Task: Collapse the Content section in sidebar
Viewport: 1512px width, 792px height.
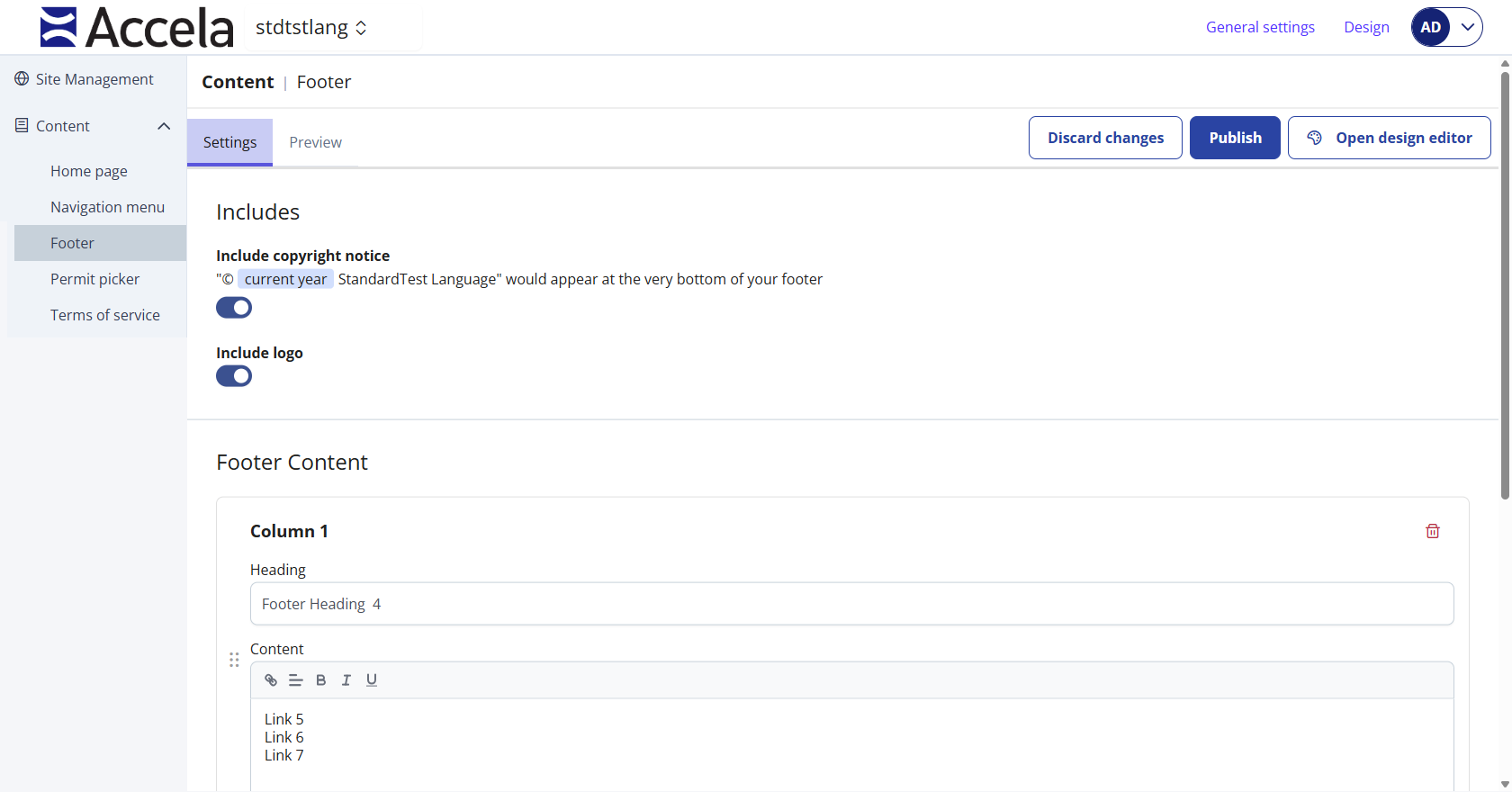Action: click(164, 126)
